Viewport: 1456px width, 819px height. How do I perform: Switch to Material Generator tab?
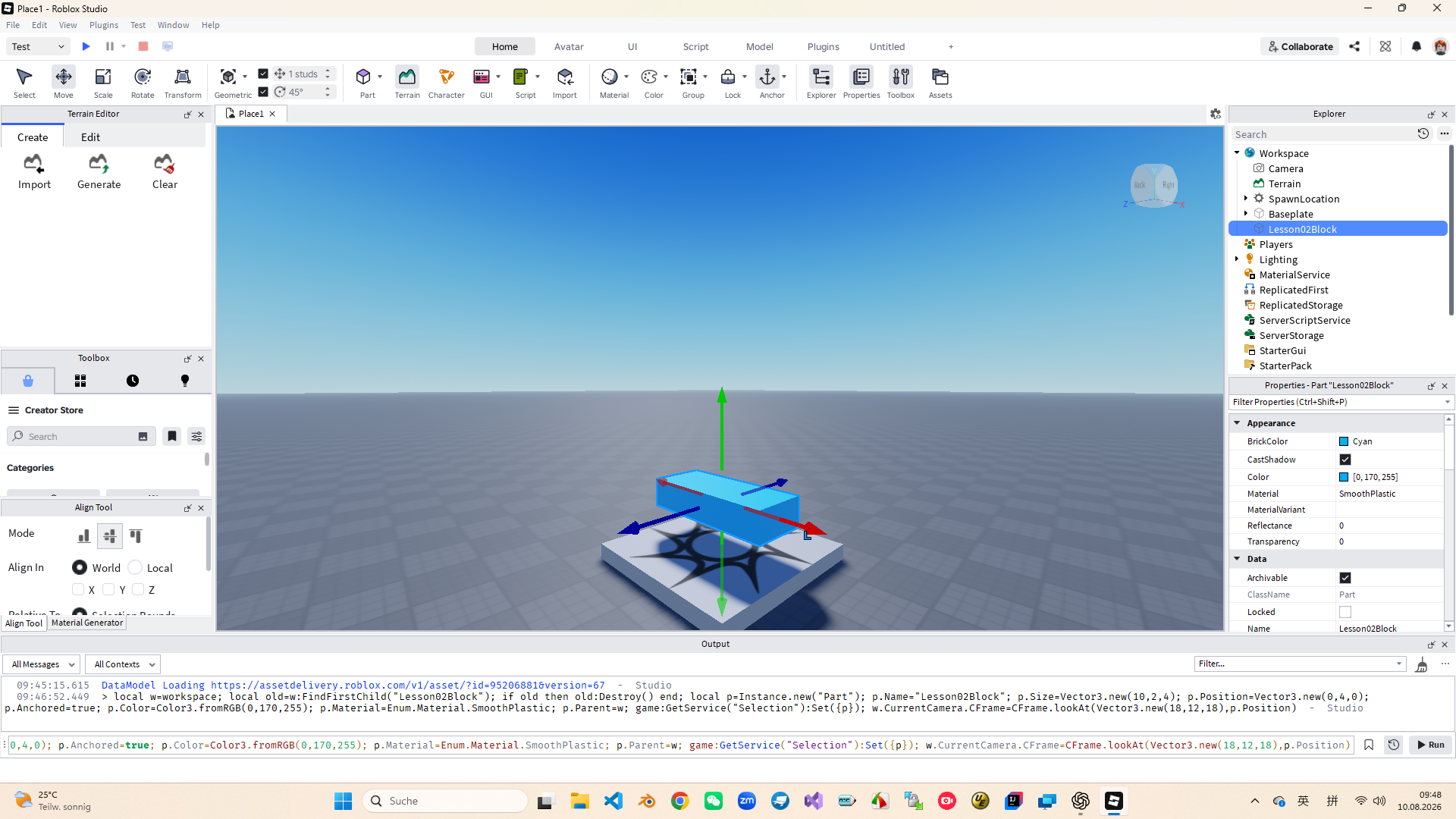(x=87, y=623)
